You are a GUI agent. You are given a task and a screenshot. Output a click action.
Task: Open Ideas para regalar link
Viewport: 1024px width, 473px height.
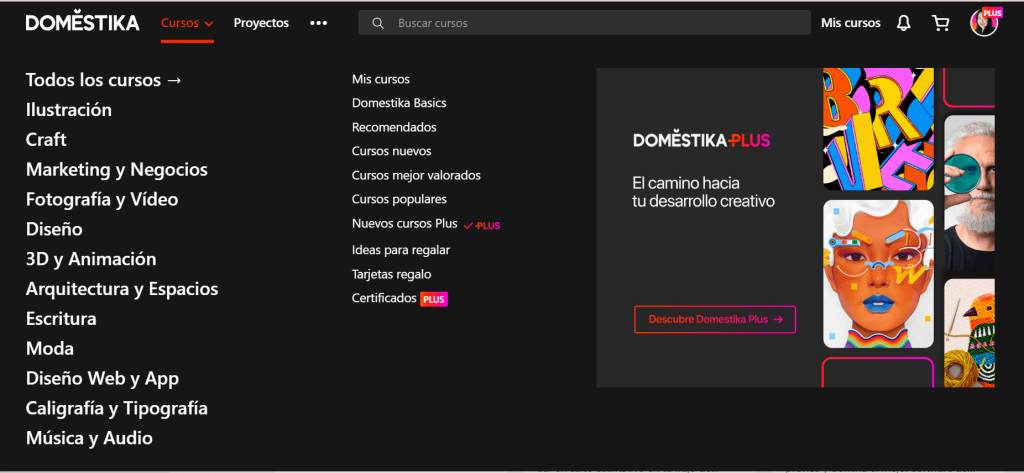(x=401, y=250)
